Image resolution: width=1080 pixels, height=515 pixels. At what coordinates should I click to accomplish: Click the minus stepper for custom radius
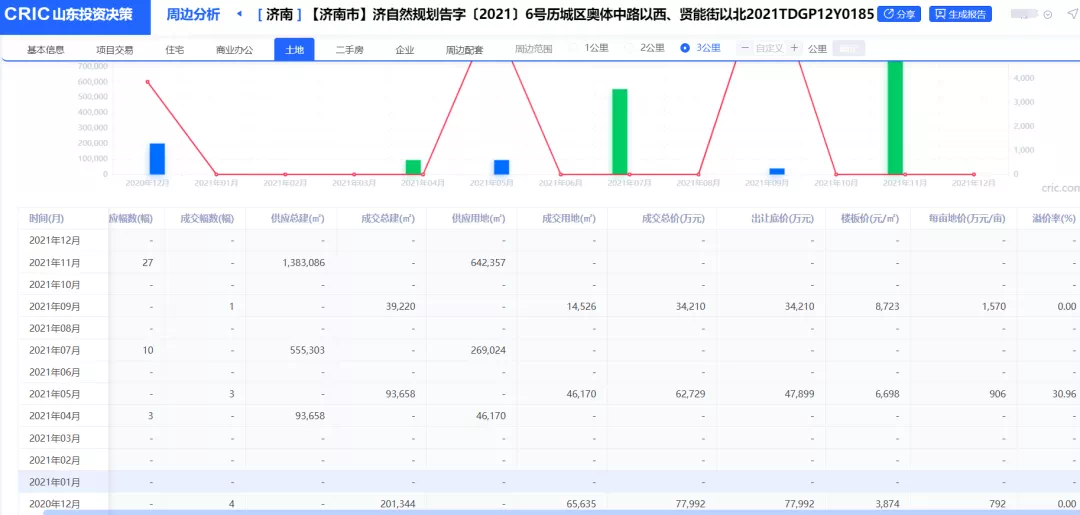pyautogui.click(x=744, y=48)
